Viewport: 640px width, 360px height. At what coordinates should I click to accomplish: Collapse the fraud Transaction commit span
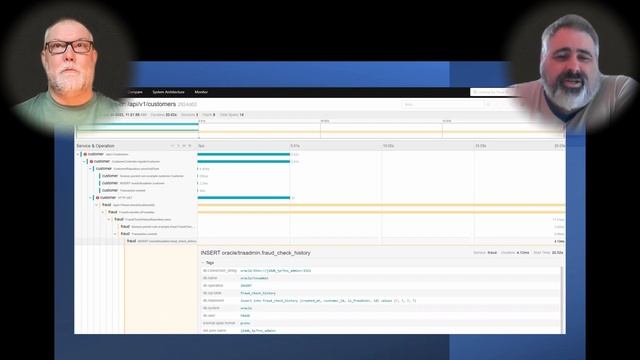115,234
